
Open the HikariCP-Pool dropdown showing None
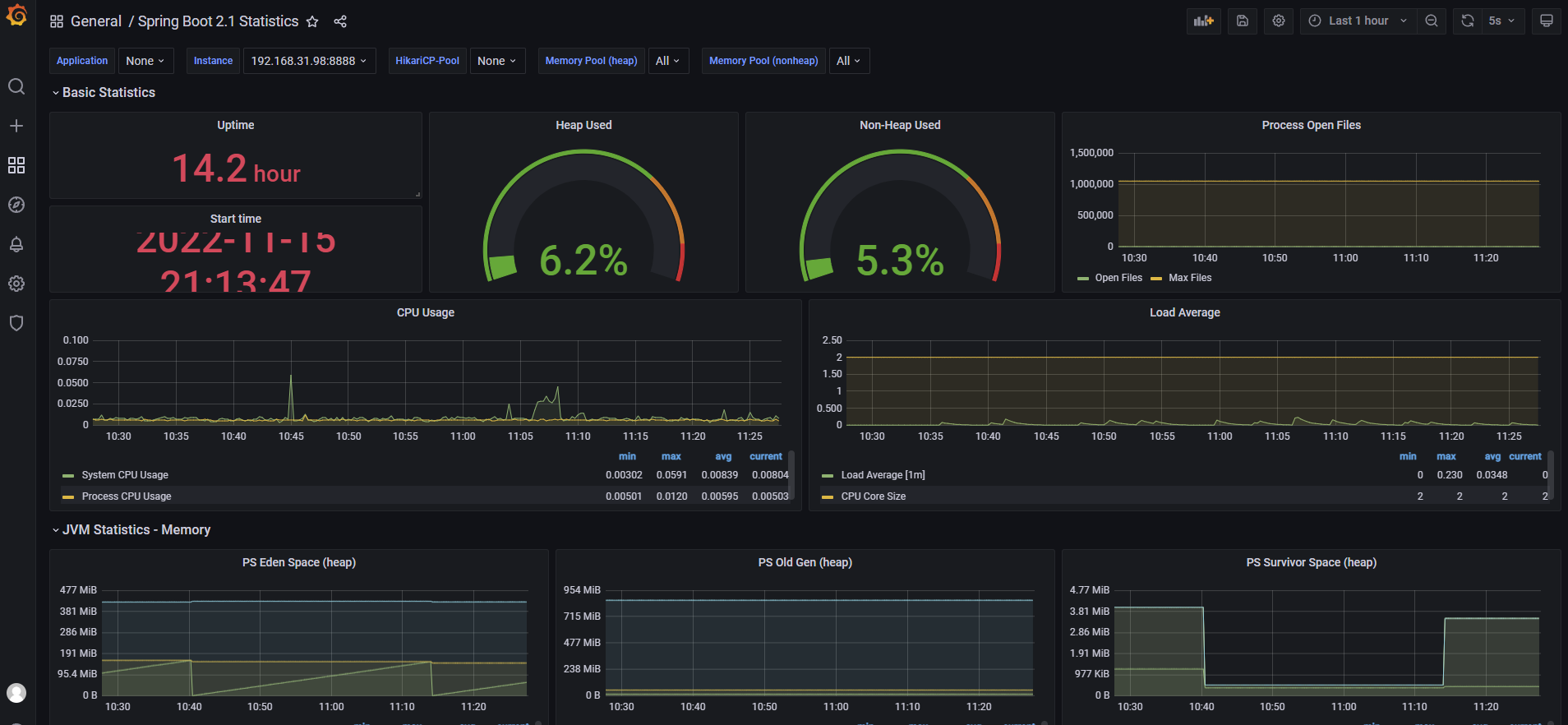[497, 61]
